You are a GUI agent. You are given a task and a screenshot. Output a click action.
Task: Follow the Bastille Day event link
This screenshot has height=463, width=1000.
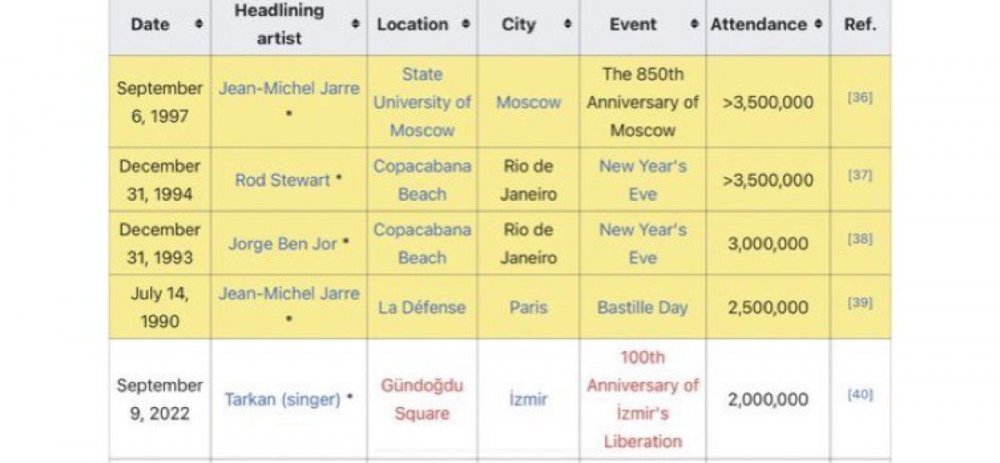point(642,307)
